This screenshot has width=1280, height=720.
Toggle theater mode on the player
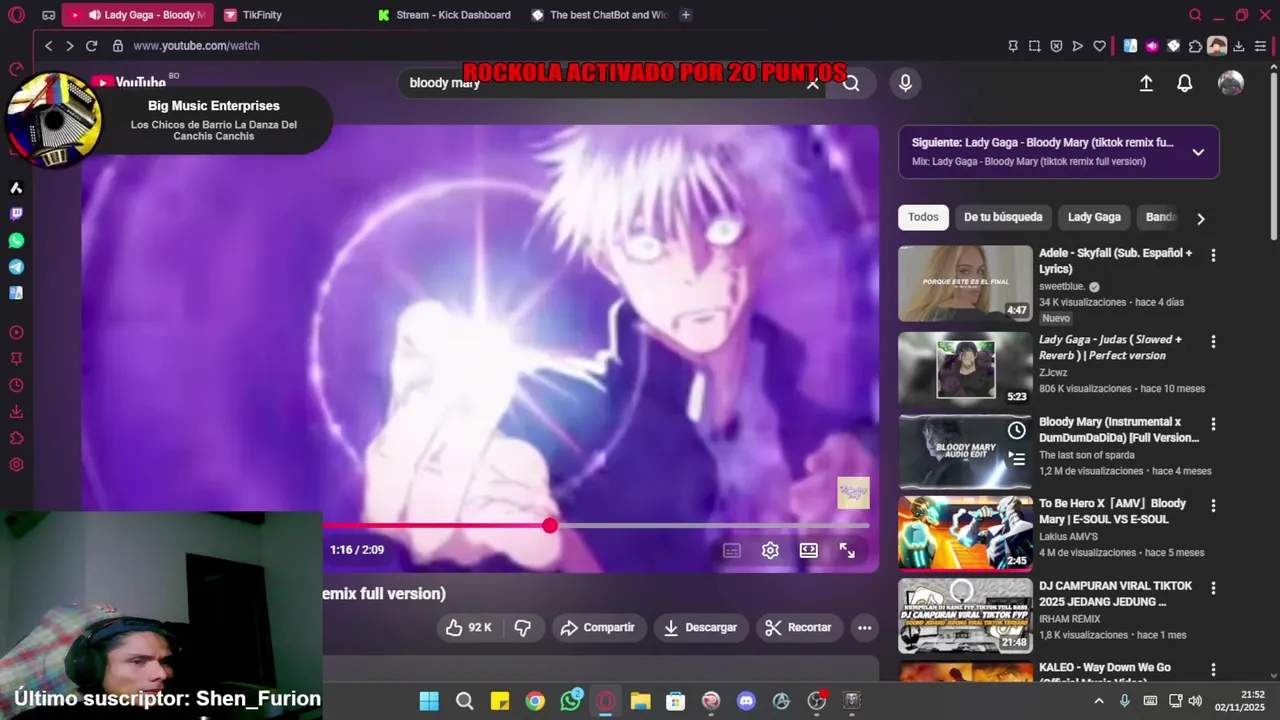tap(808, 551)
